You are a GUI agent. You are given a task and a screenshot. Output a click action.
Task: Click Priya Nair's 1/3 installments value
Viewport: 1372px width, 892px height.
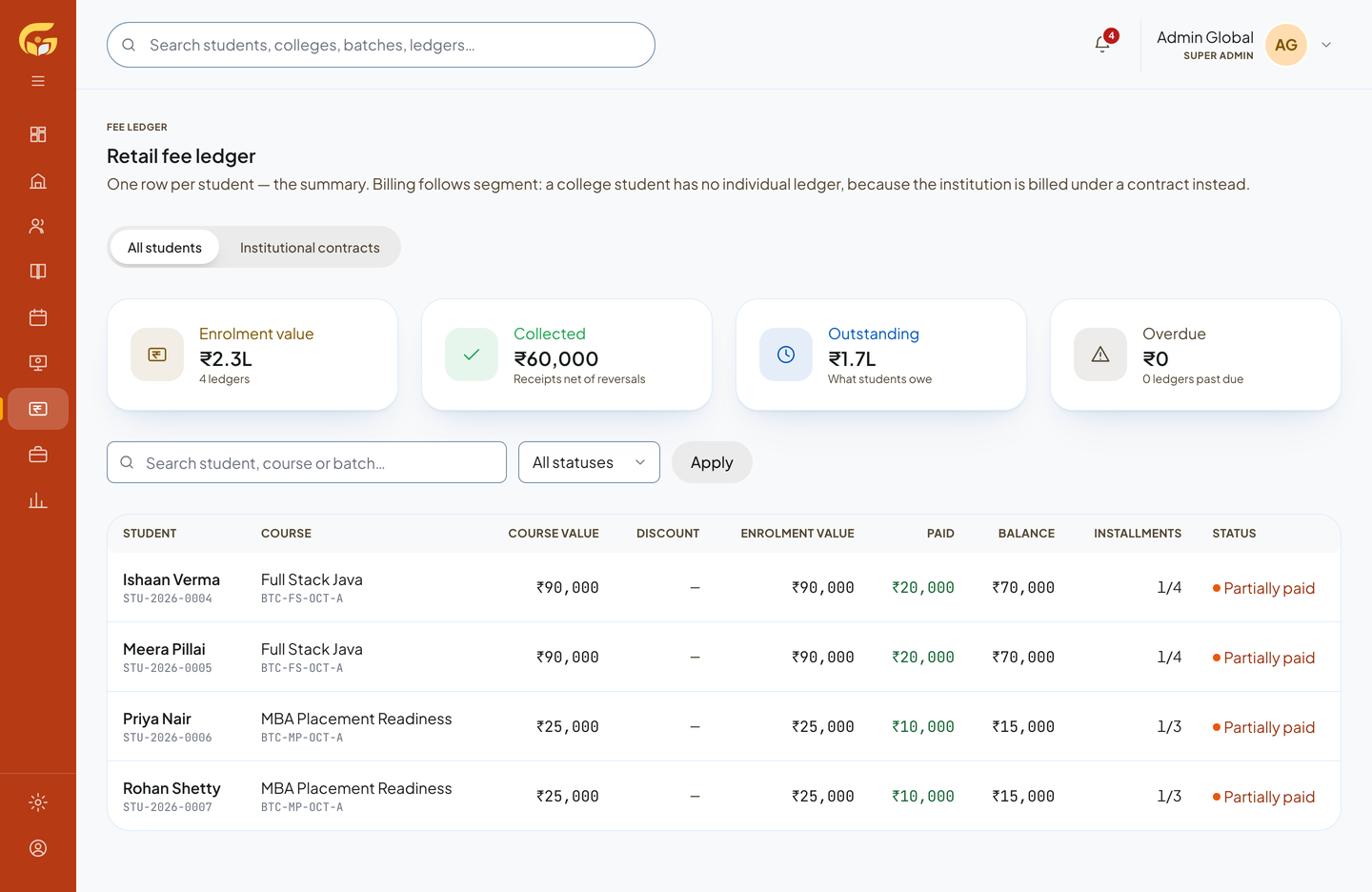tap(1169, 727)
